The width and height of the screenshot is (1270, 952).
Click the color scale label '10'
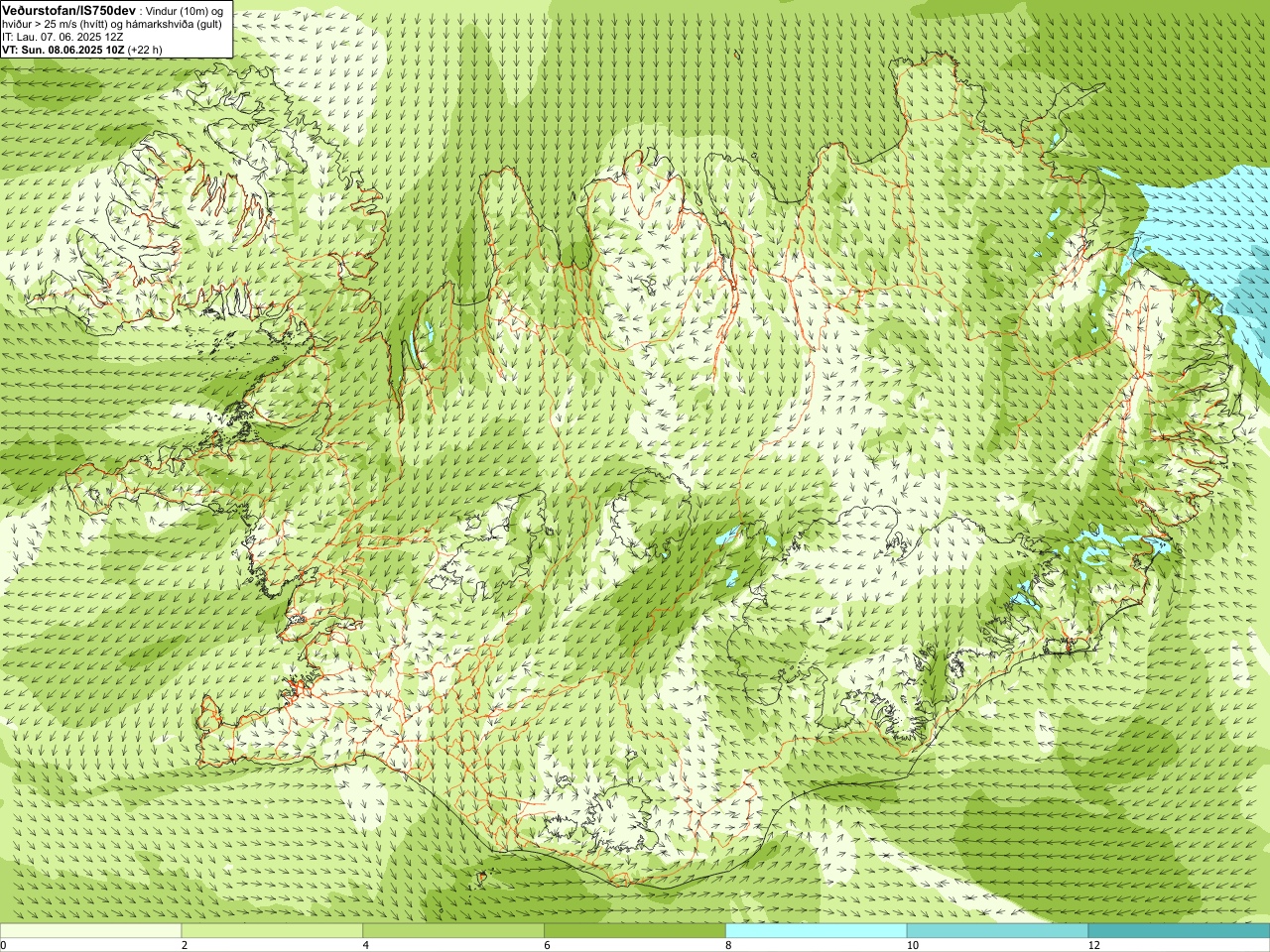coord(913,945)
